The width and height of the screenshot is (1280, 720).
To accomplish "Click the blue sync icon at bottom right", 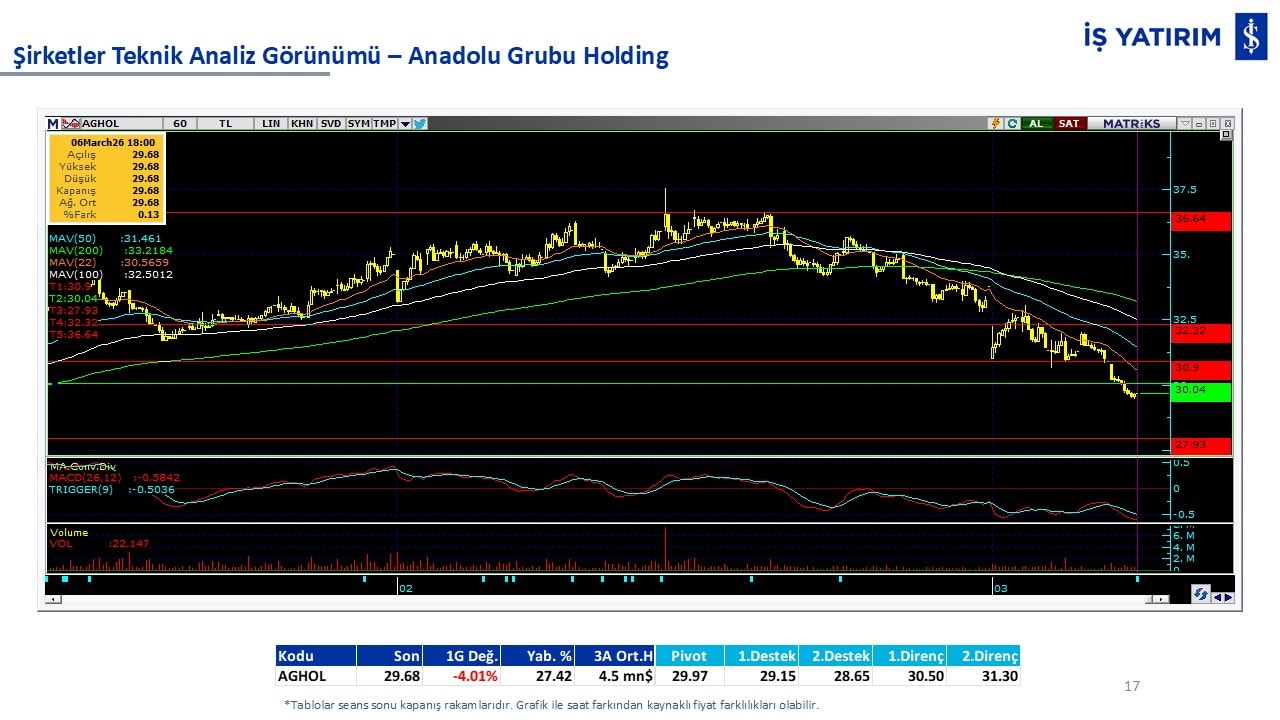I will coord(1200,594).
